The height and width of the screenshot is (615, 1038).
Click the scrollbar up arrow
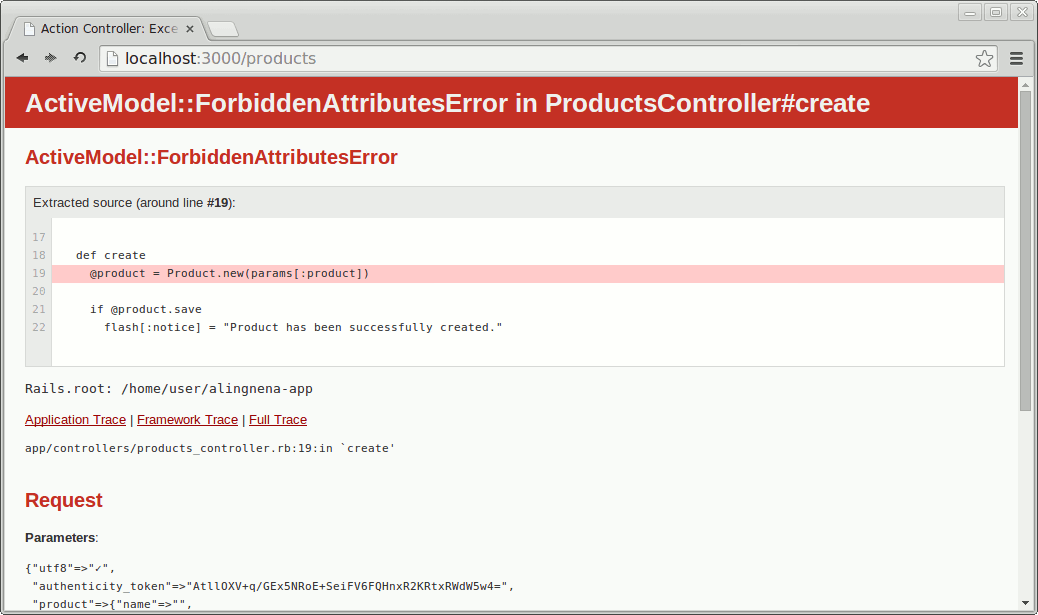[1025, 82]
